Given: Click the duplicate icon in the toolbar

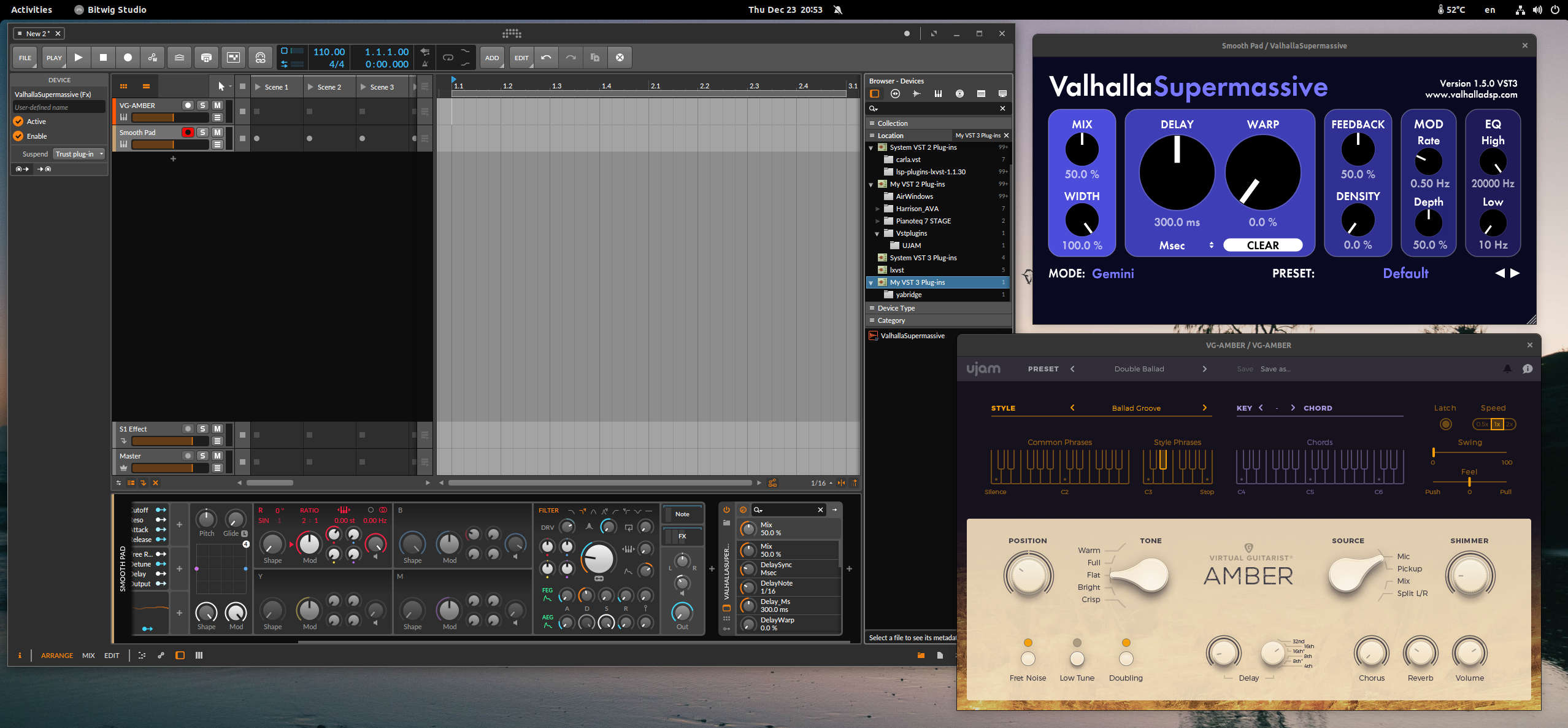Looking at the screenshot, I should 595,58.
